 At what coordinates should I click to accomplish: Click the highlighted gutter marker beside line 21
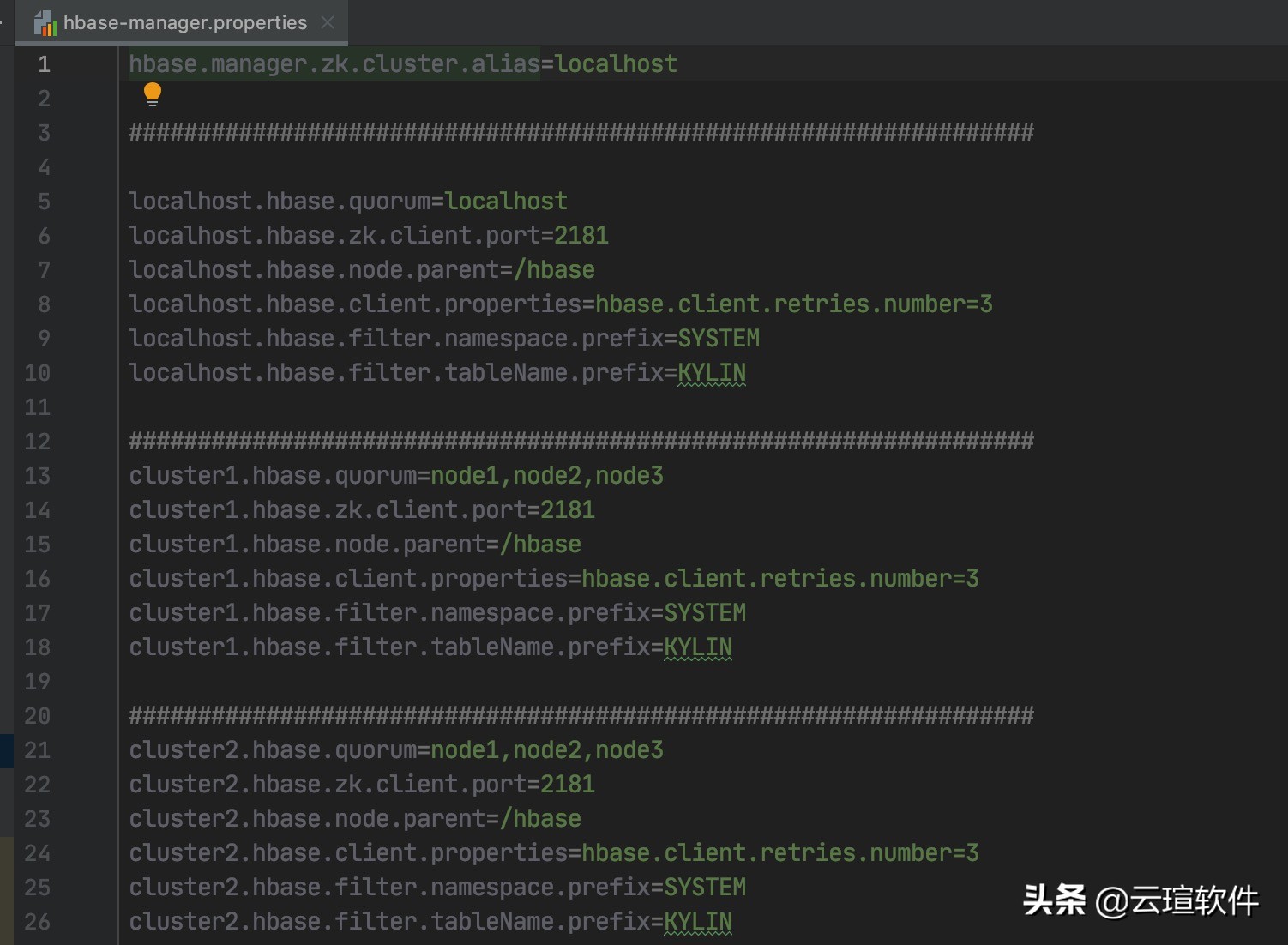[x=9, y=750]
